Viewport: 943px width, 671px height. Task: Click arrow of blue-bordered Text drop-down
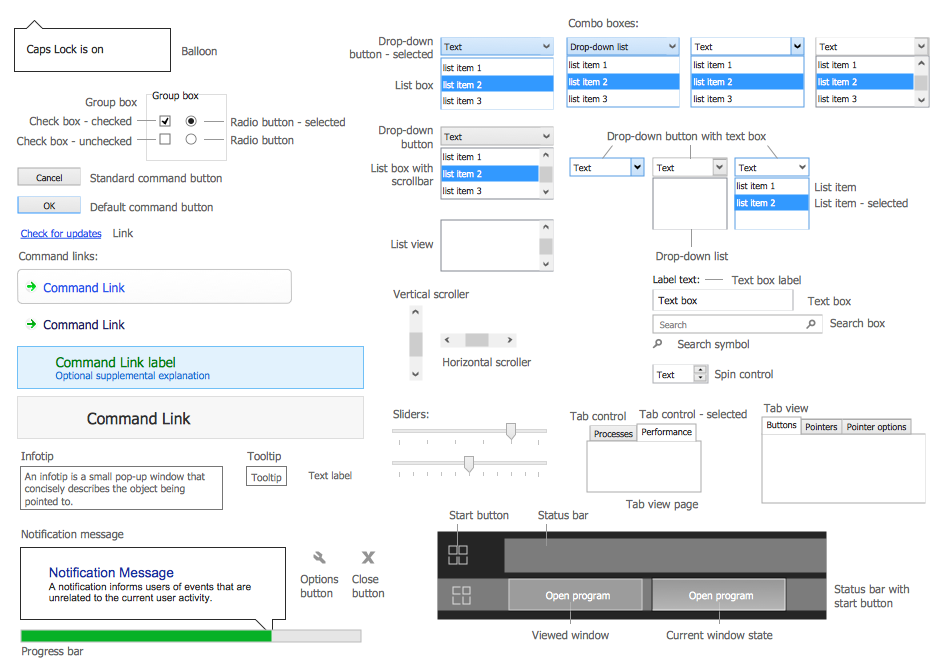637,167
